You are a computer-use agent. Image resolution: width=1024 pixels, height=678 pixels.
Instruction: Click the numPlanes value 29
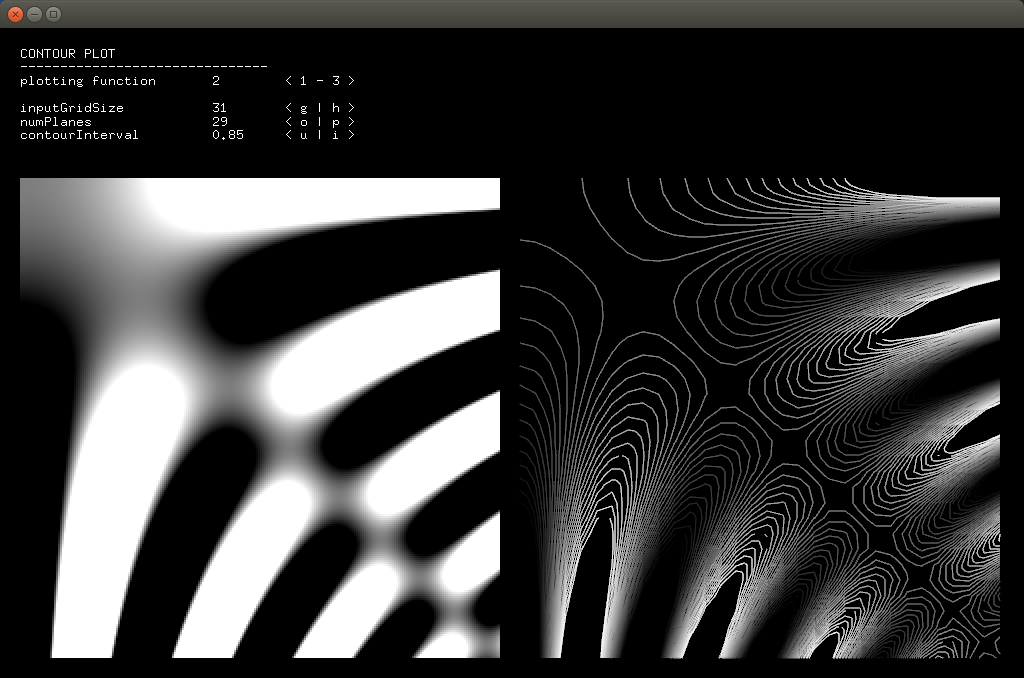coord(219,121)
